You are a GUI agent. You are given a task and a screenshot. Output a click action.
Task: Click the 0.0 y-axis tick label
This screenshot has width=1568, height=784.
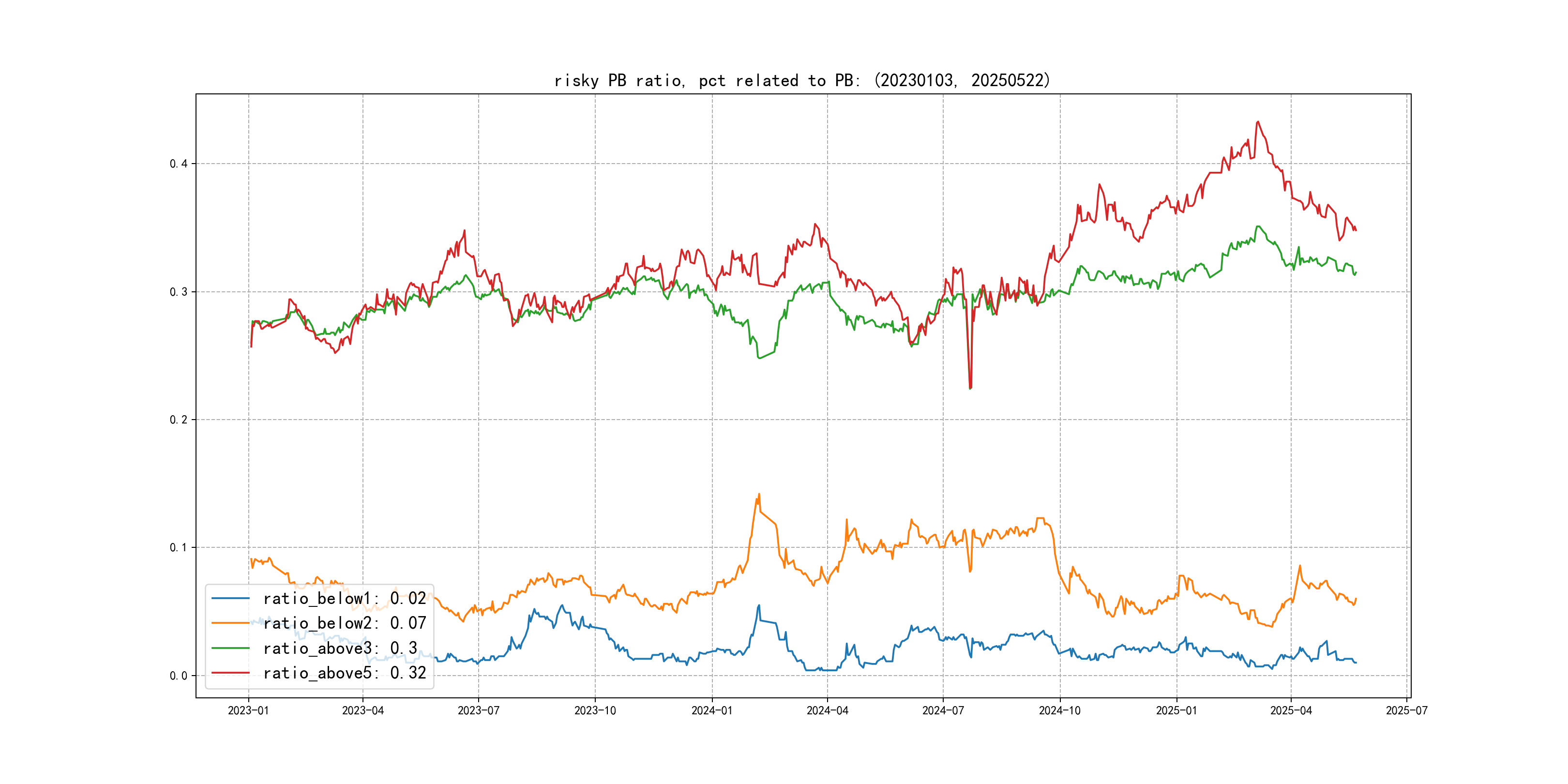point(179,676)
